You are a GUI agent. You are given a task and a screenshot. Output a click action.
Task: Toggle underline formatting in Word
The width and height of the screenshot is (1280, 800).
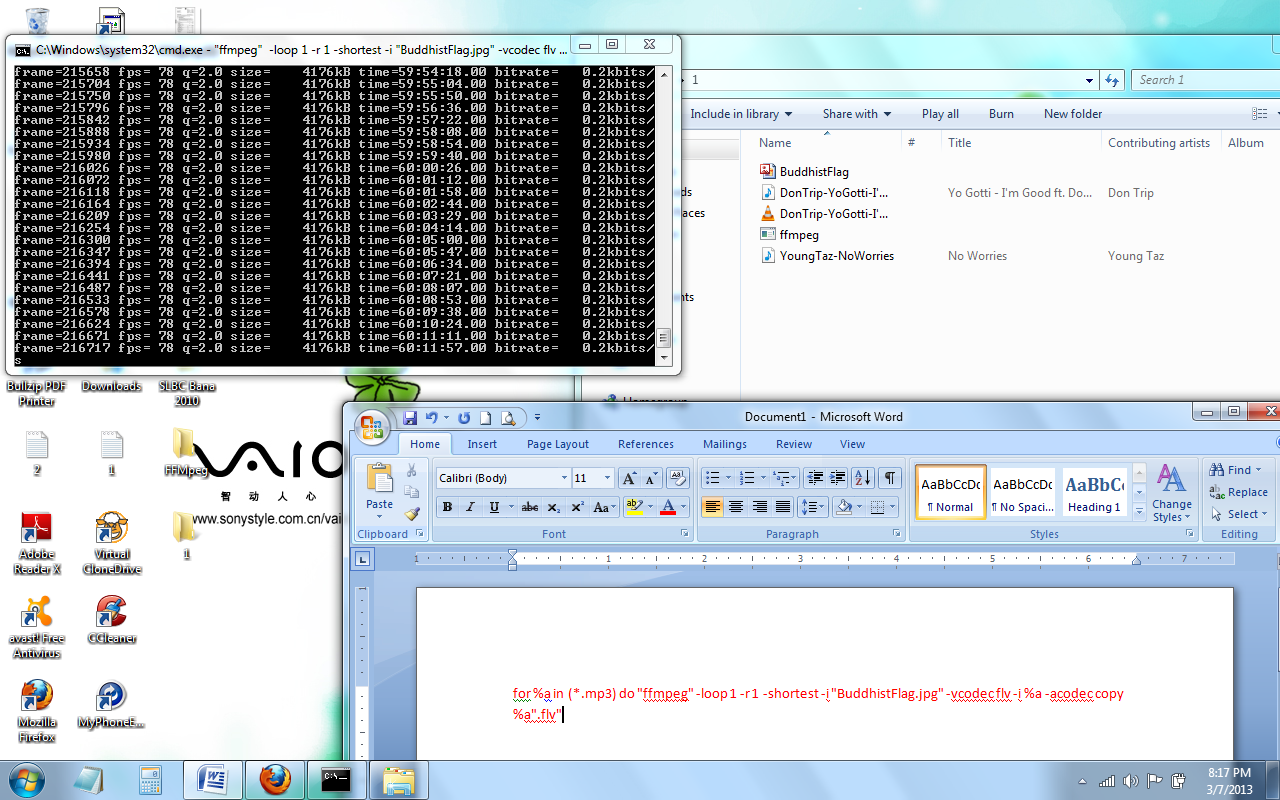pyautogui.click(x=494, y=507)
